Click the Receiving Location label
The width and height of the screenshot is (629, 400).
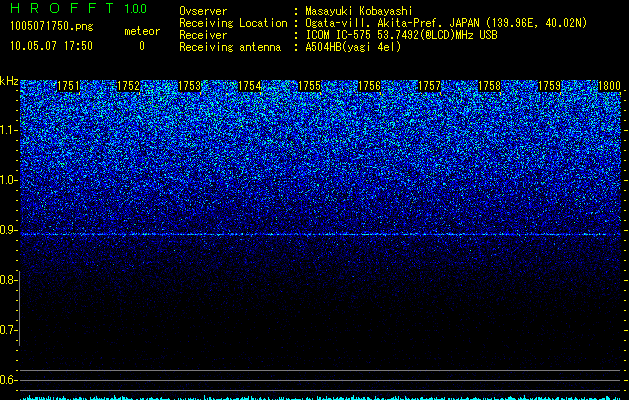(x=233, y=23)
